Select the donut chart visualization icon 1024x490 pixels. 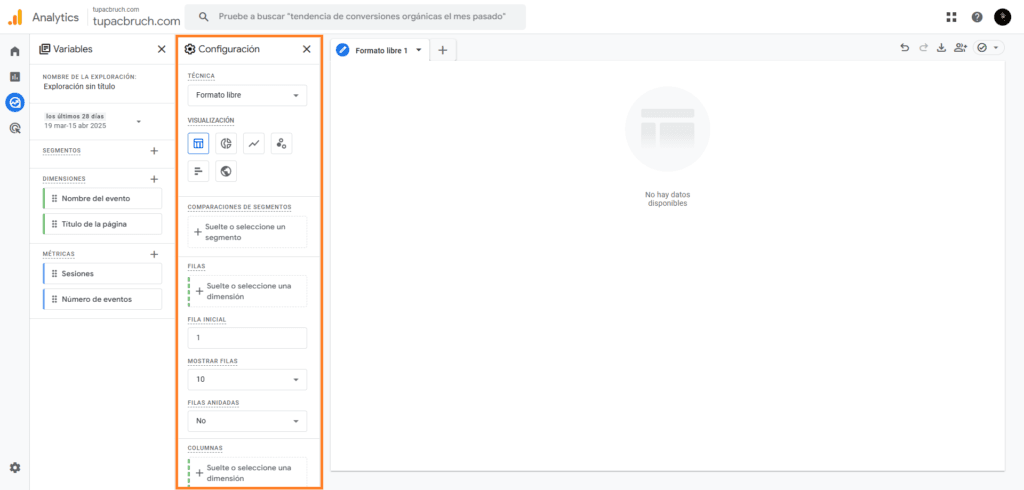pyautogui.click(x=226, y=144)
